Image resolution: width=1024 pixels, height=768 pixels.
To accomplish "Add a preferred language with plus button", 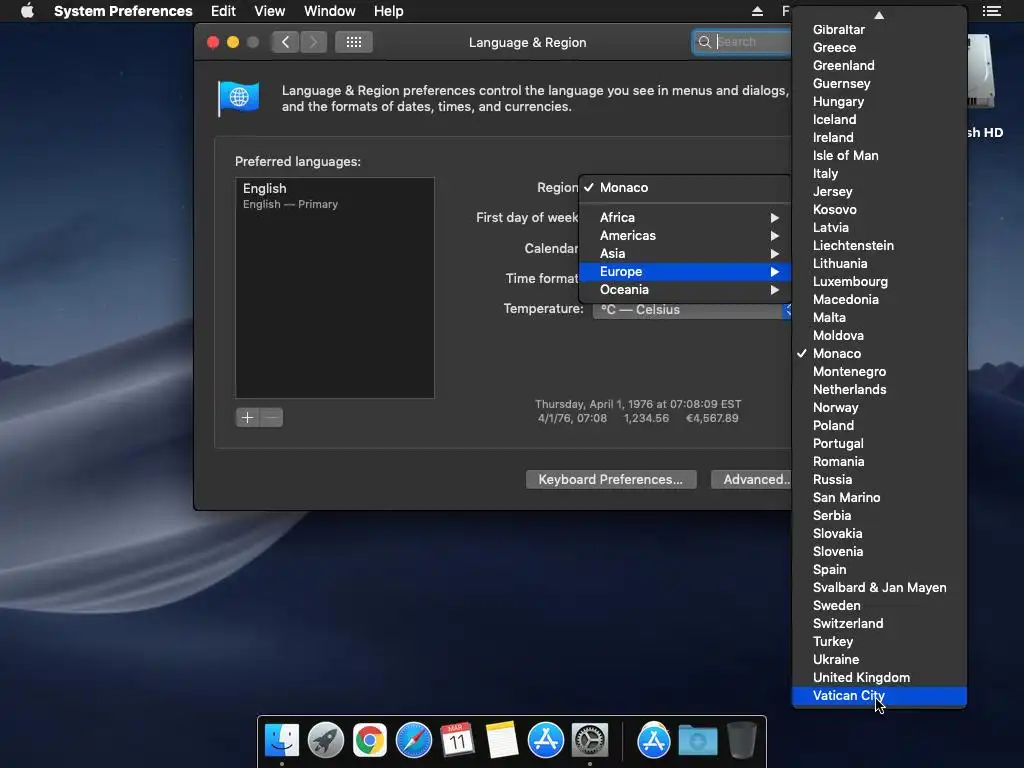I will tap(248, 417).
